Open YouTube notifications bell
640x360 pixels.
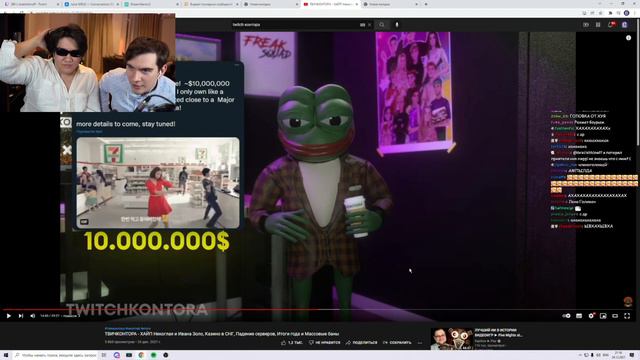[x=611, y=24]
